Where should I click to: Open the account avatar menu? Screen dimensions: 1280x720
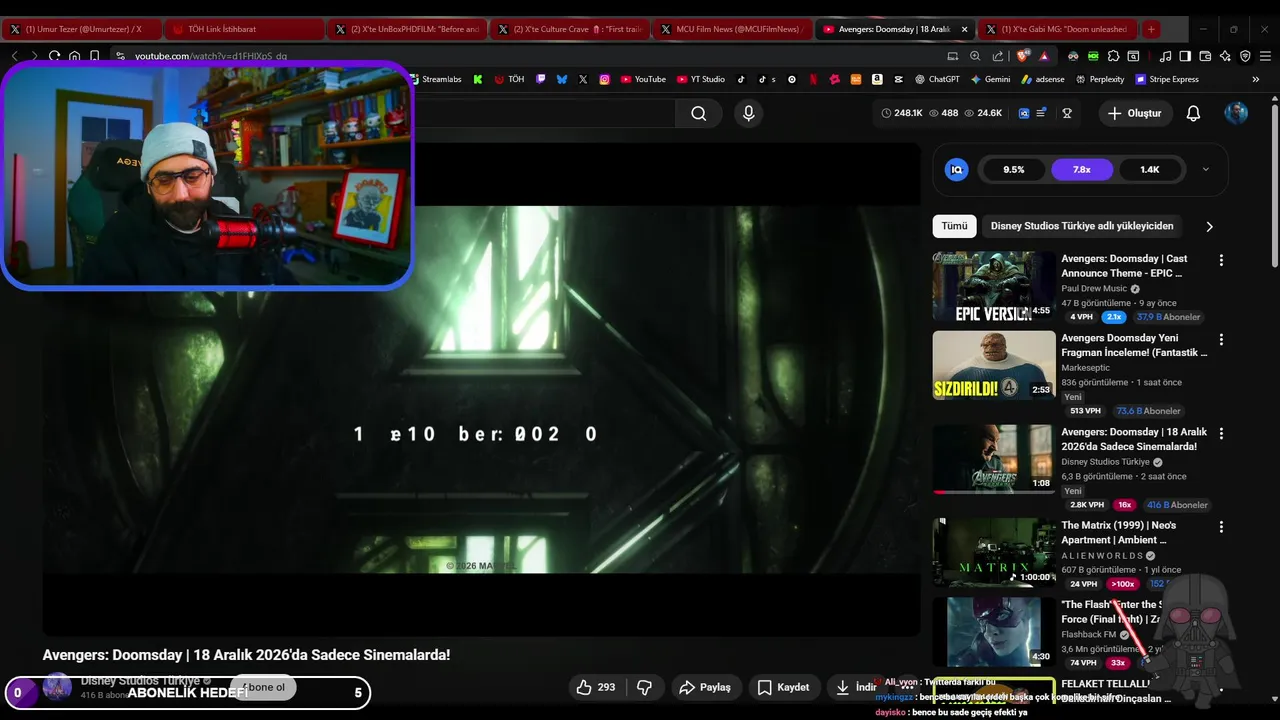point(1236,113)
